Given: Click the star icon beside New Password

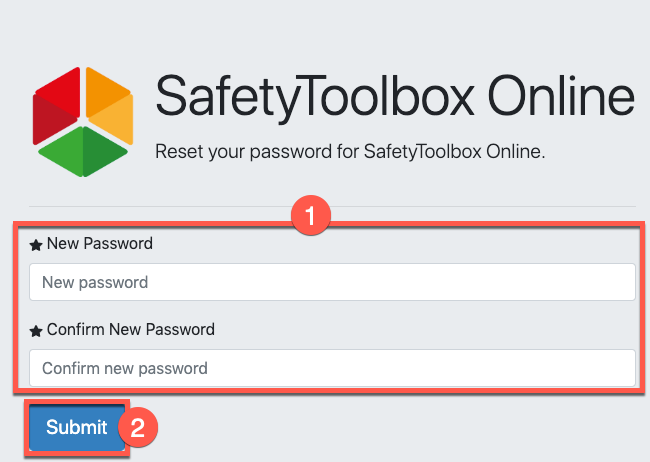Looking at the screenshot, I should pos(36,245).
